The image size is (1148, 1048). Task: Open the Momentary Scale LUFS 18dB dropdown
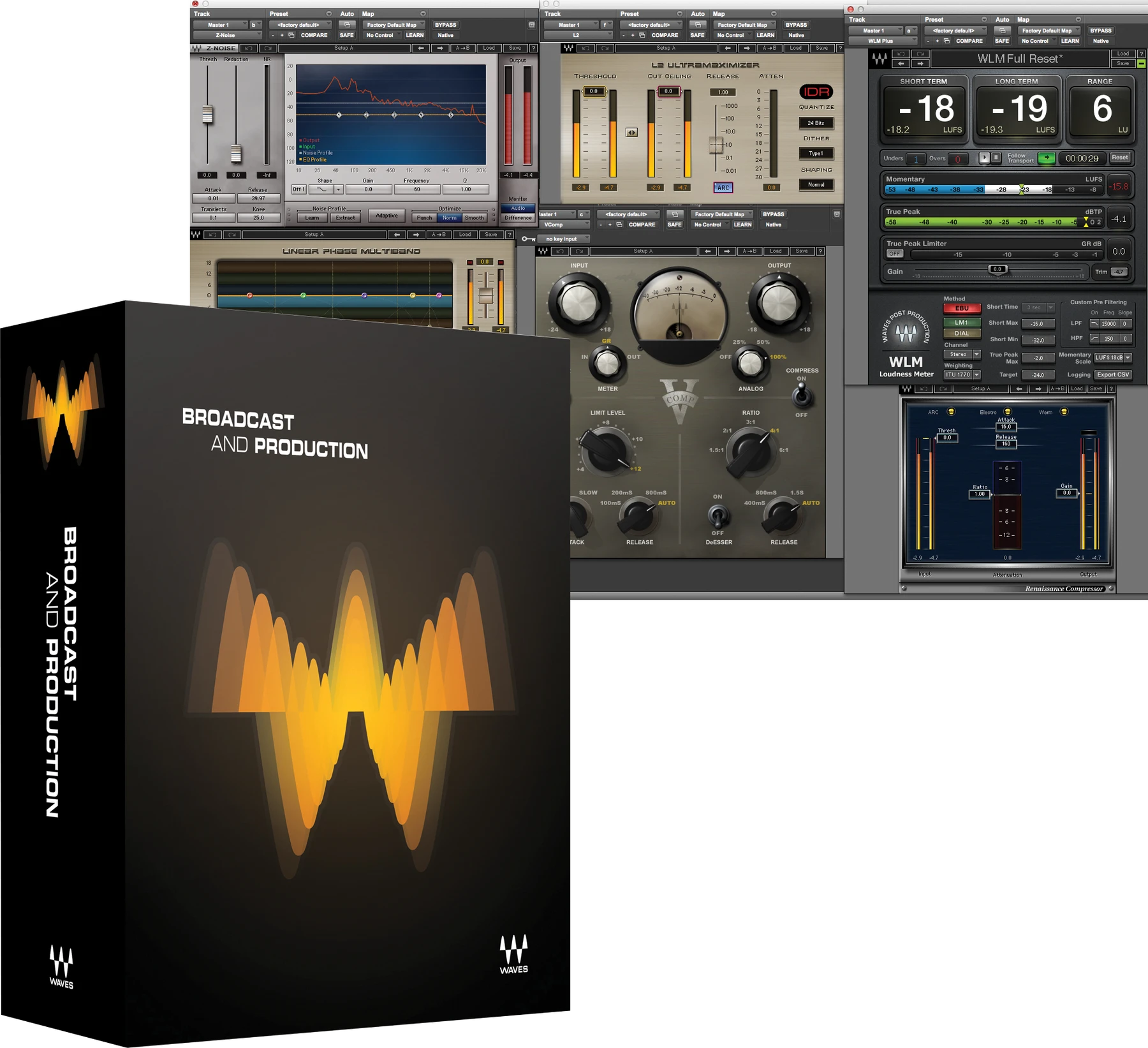[1113, 358]
